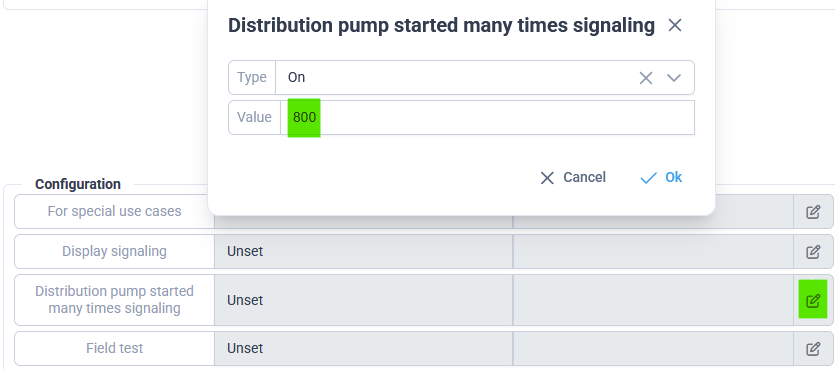Select the Unset value in Field test row
835x369 pixels.
pos(245,348)
